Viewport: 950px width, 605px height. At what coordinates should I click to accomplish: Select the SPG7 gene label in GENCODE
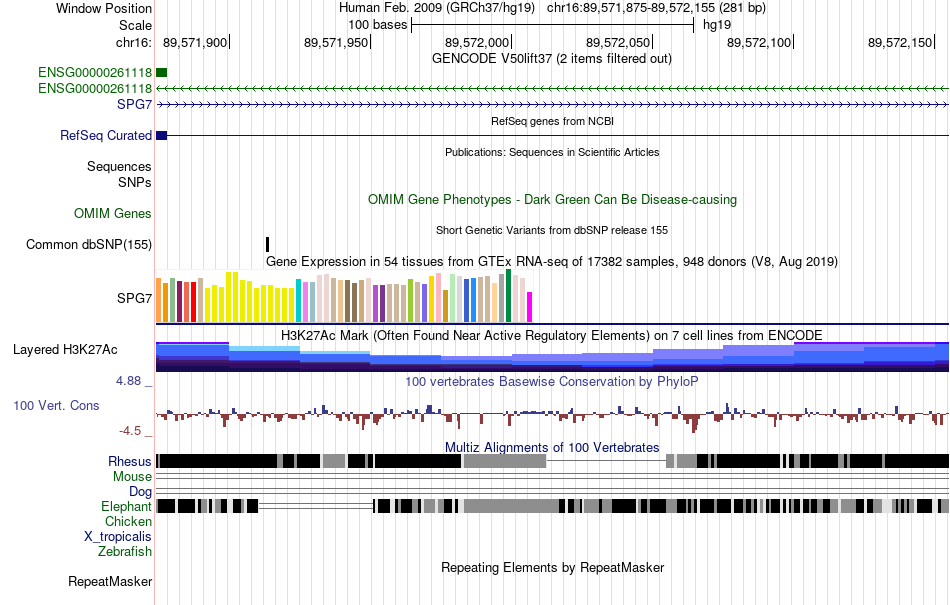135,104
